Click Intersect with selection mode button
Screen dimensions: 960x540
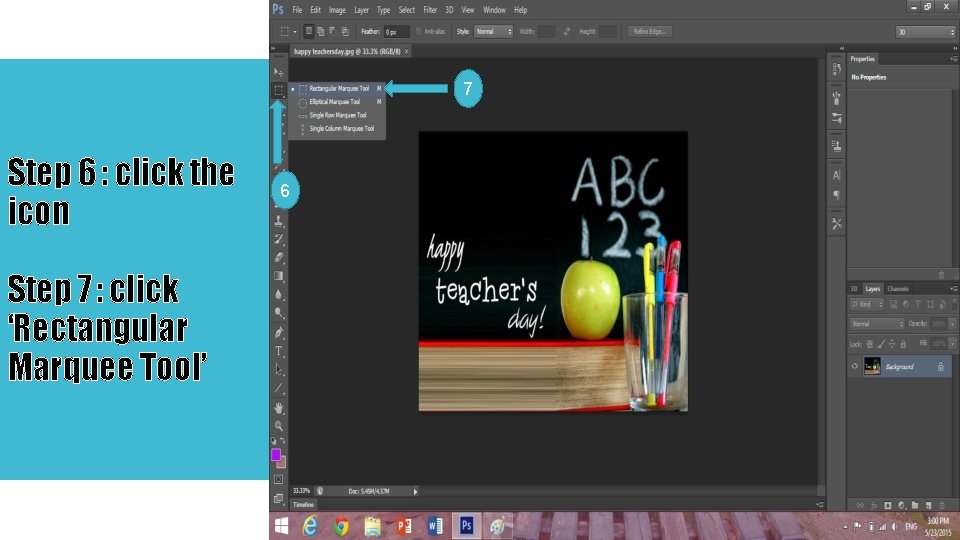345,31
